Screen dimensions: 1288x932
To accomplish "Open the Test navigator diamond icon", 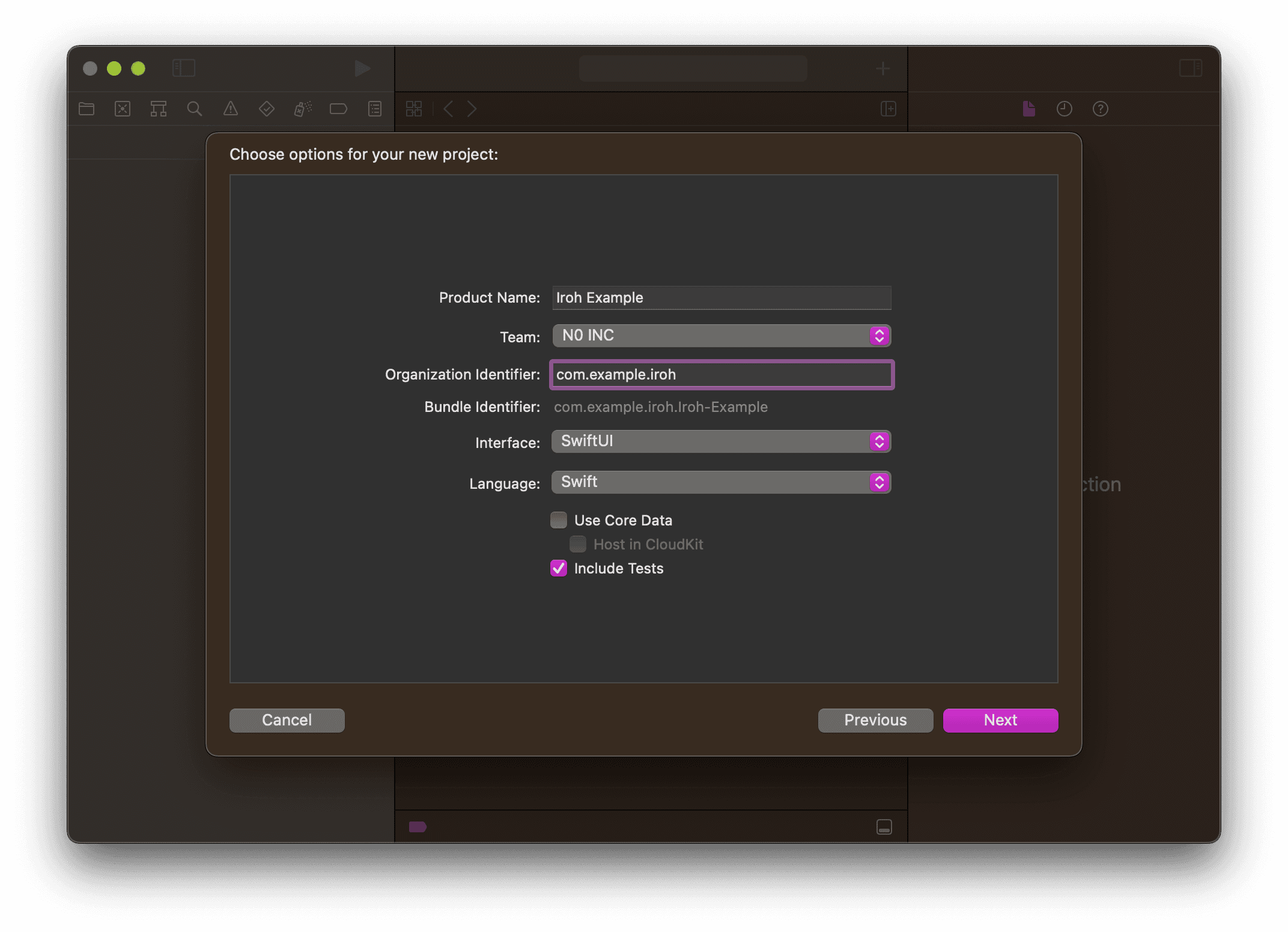I will tap(266, 109).
